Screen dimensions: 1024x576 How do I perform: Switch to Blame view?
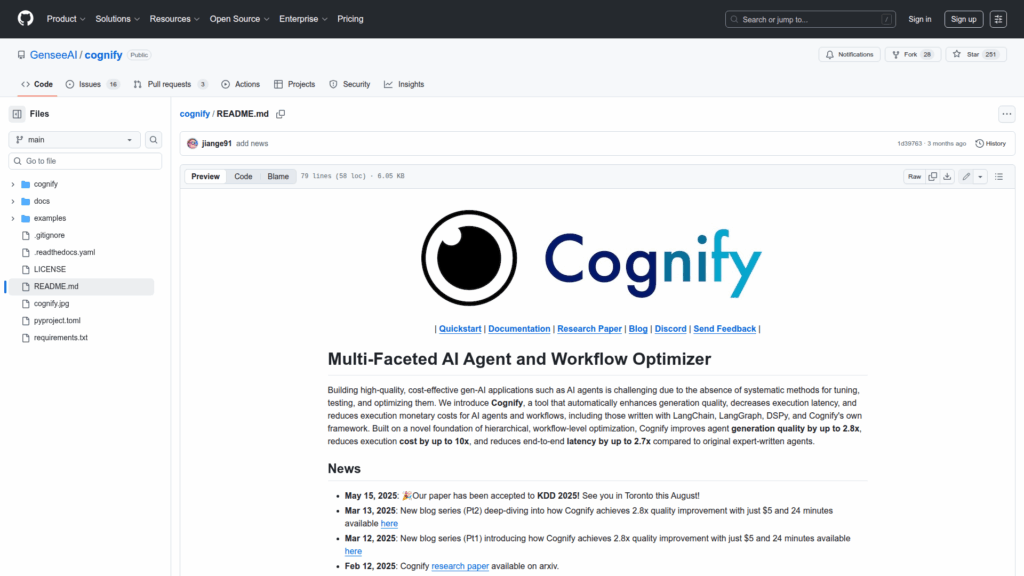(x=277, y=177)
